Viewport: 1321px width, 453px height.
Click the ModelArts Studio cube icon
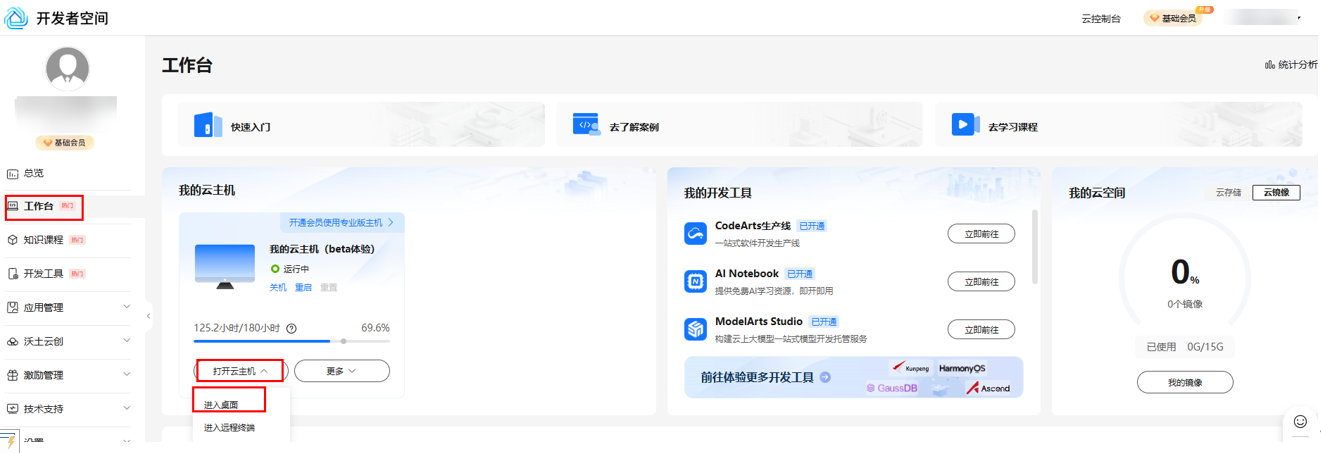point(695,329)
